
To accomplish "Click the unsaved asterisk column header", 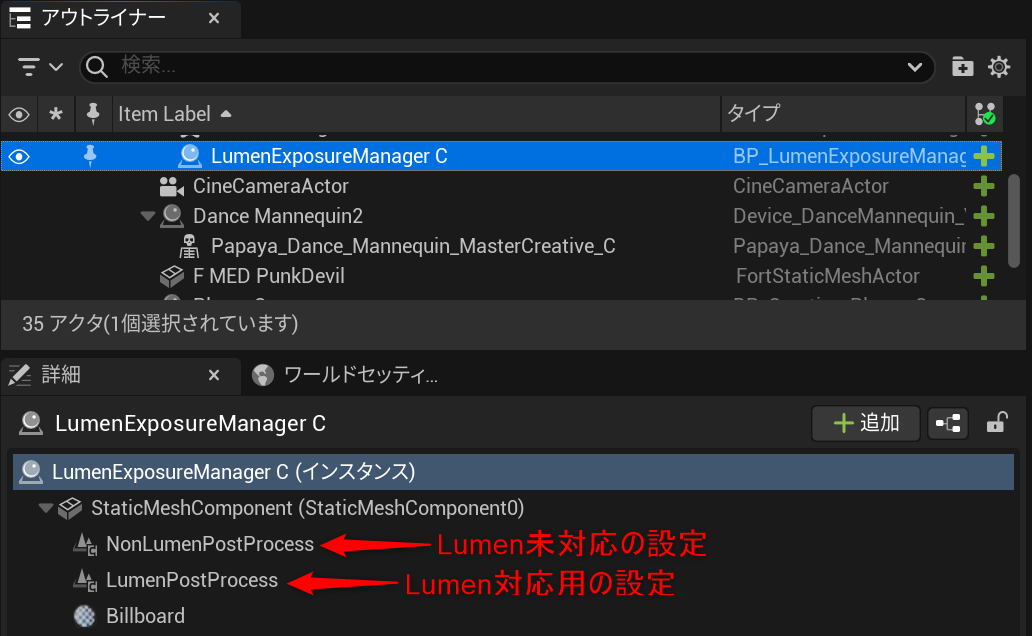I will 56,115.
